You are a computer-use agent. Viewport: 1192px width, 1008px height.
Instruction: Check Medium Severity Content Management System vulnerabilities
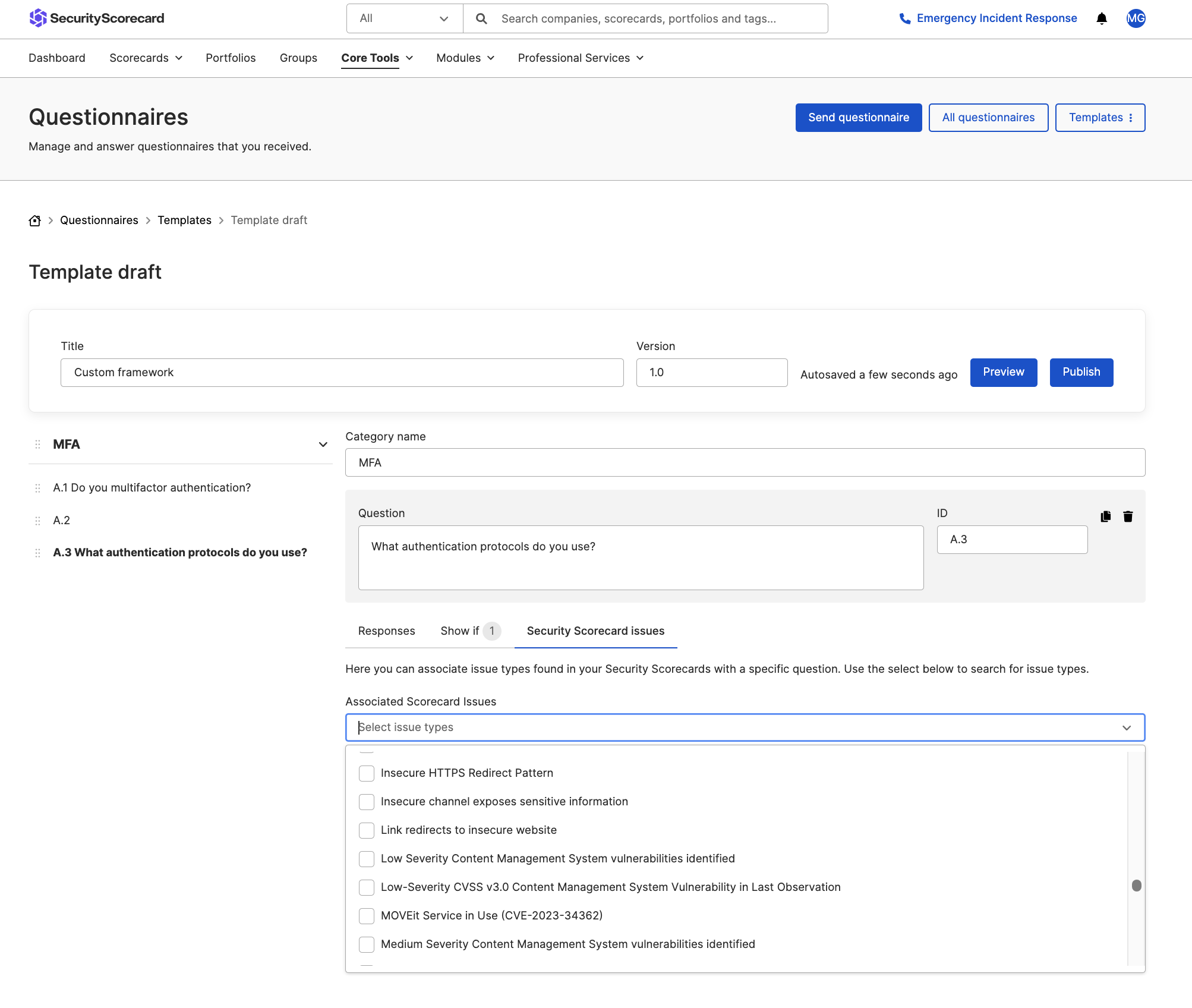(x=367, y=944)
